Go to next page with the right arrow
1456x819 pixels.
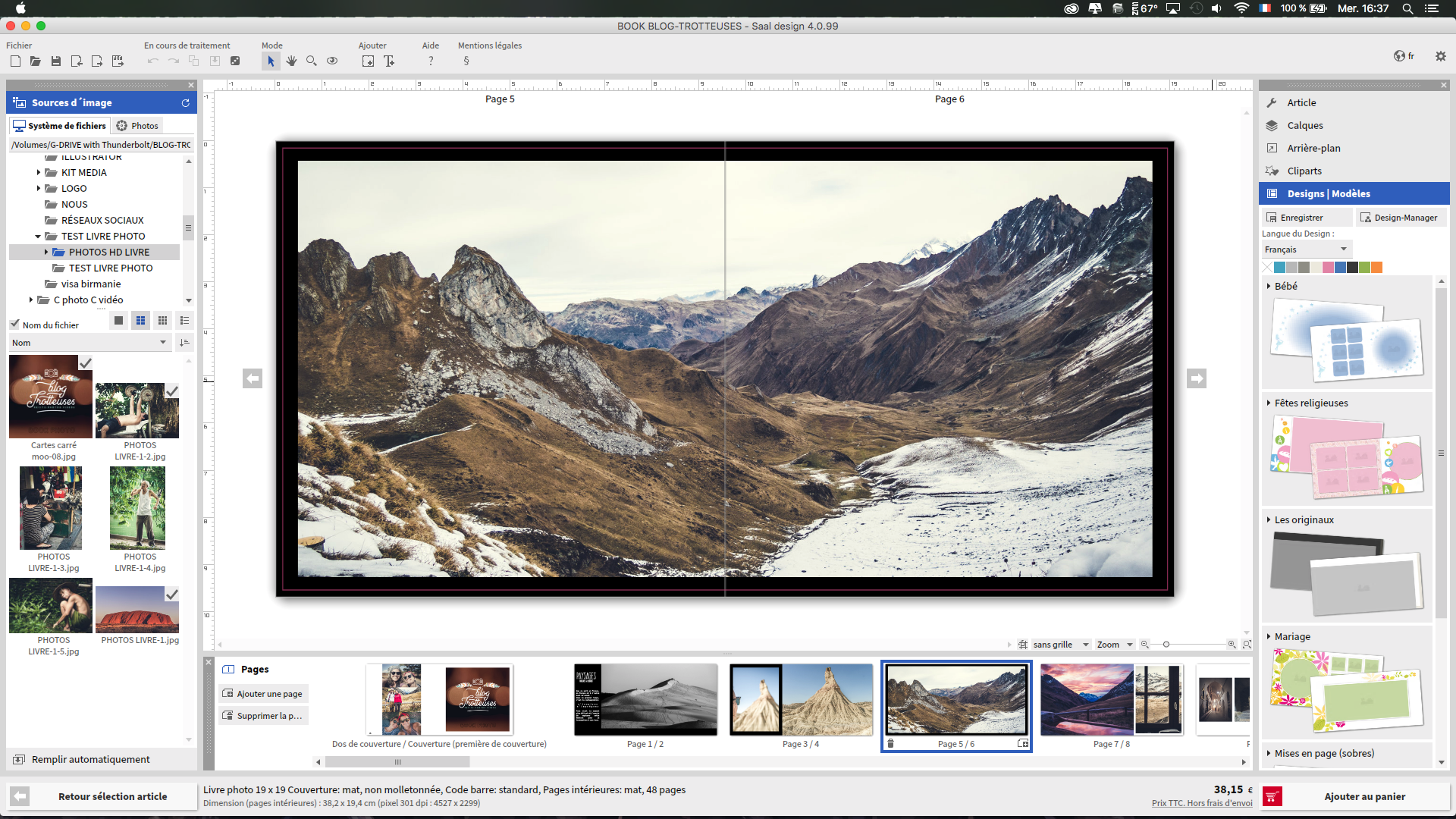1197,378
